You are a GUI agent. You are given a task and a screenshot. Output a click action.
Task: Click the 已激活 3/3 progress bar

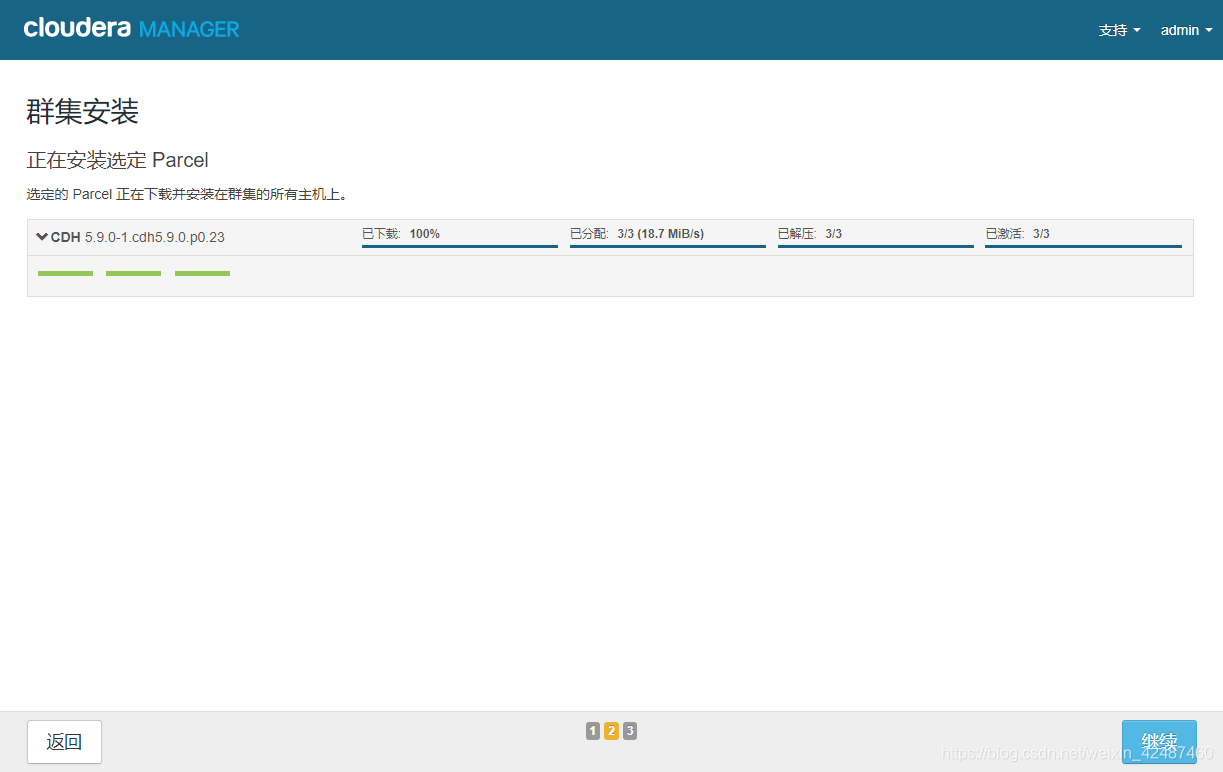(1083, 246)
